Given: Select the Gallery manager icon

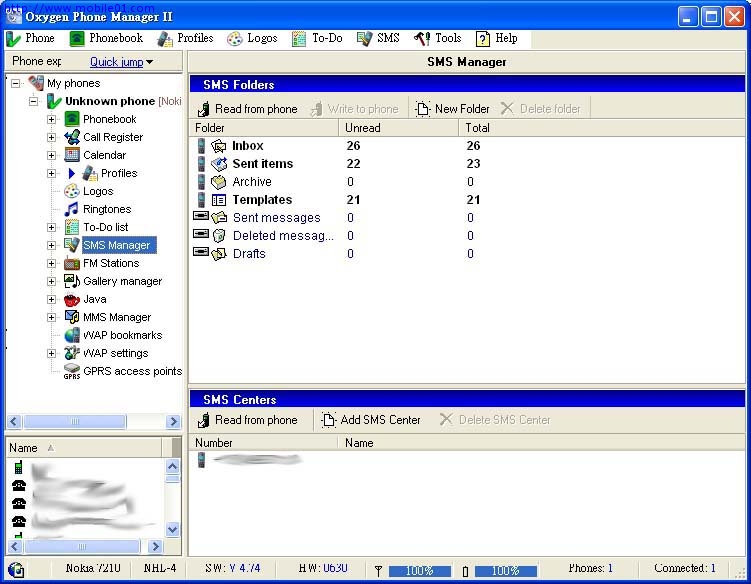Looking at the screenshot, I should pos(72,281).
